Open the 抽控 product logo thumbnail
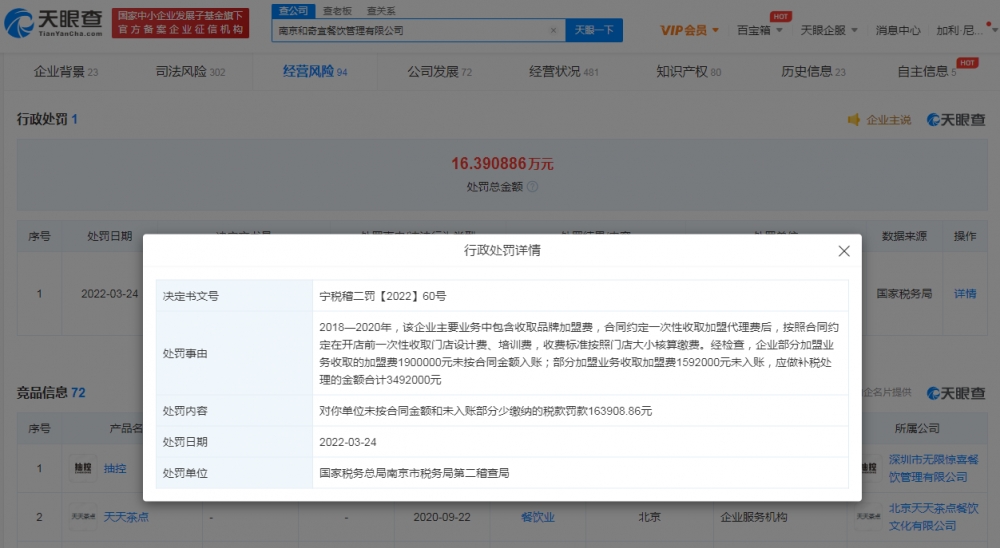1000x548 pixels. 83,468
